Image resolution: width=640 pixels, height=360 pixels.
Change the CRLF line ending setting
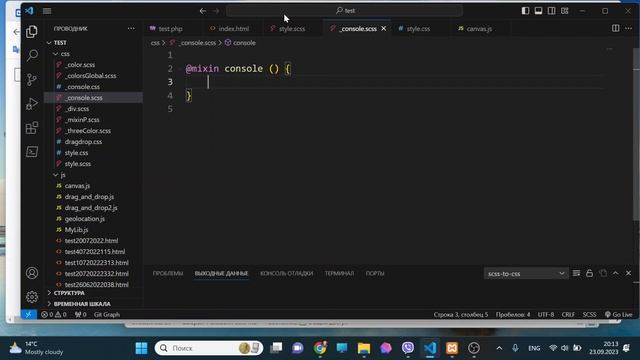pyautogui.click(x=568, y=315)
